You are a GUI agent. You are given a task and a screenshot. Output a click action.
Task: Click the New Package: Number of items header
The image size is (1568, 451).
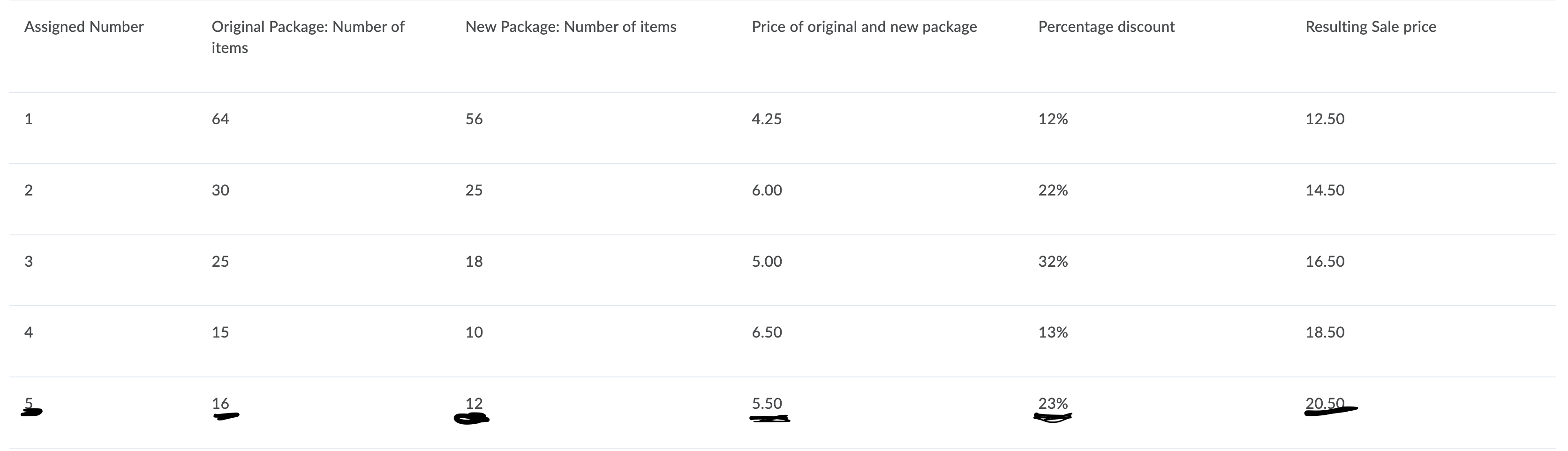570,27
